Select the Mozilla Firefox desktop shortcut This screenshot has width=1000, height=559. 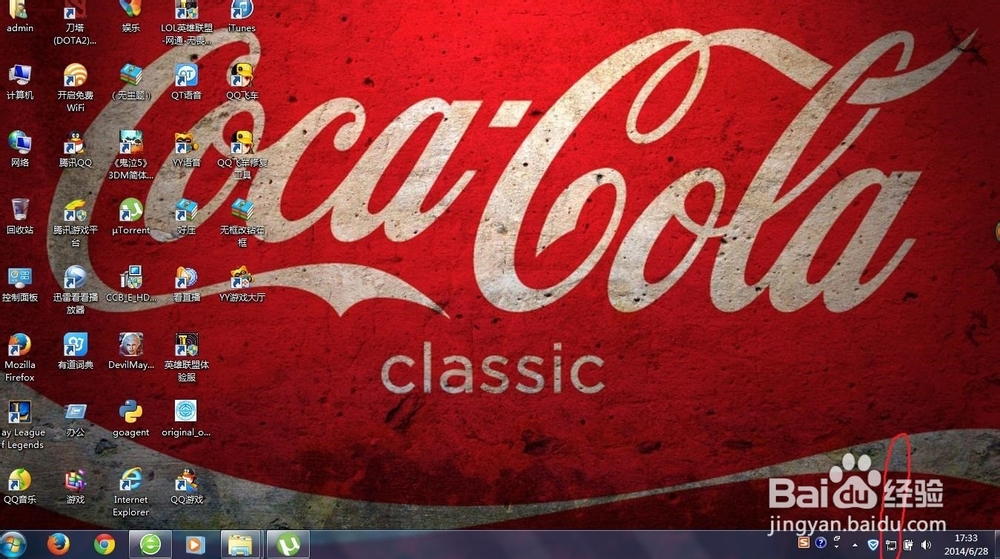(20, 357)
